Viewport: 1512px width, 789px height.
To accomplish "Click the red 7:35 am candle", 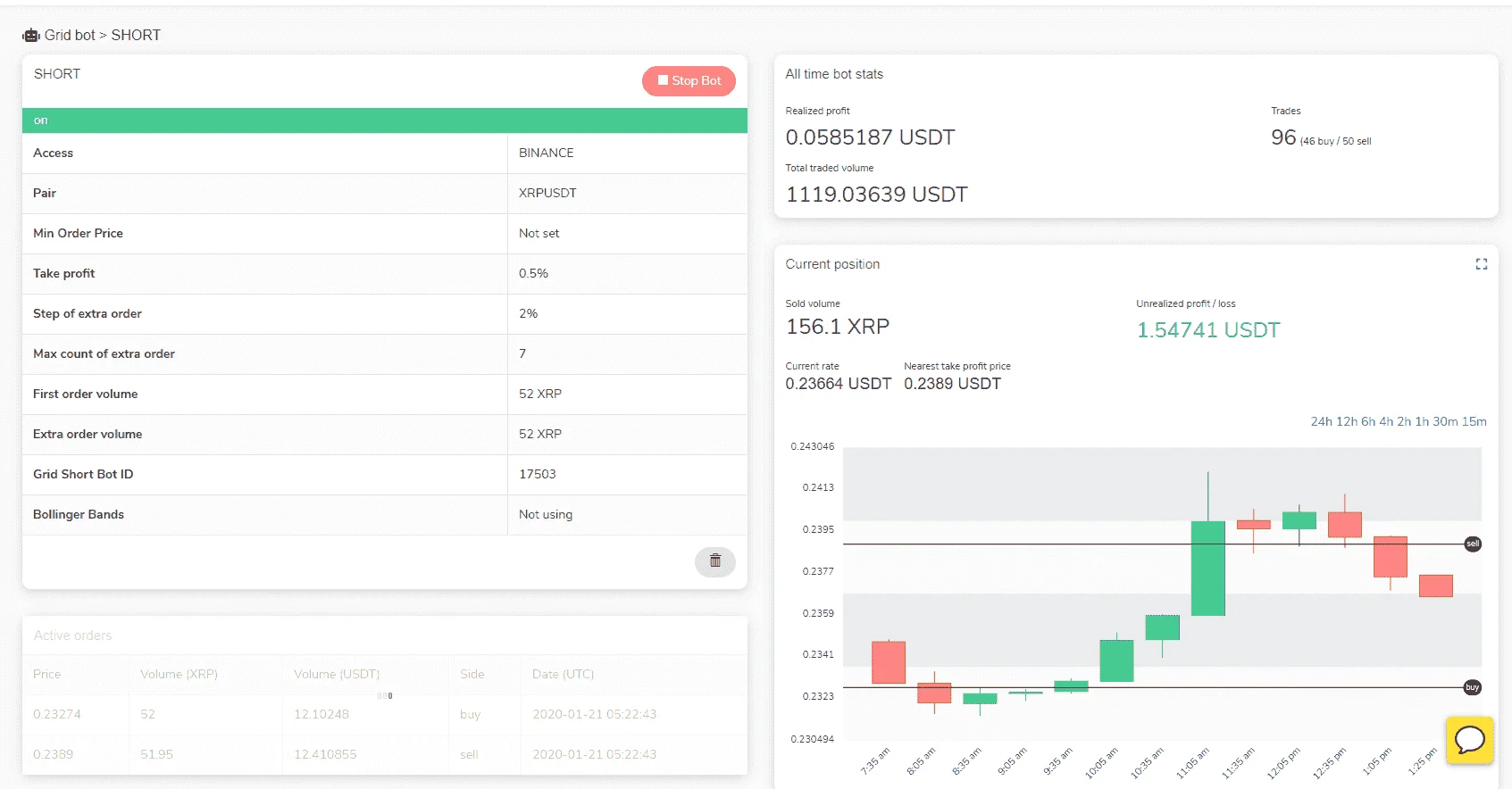I will tap(889, 662).
